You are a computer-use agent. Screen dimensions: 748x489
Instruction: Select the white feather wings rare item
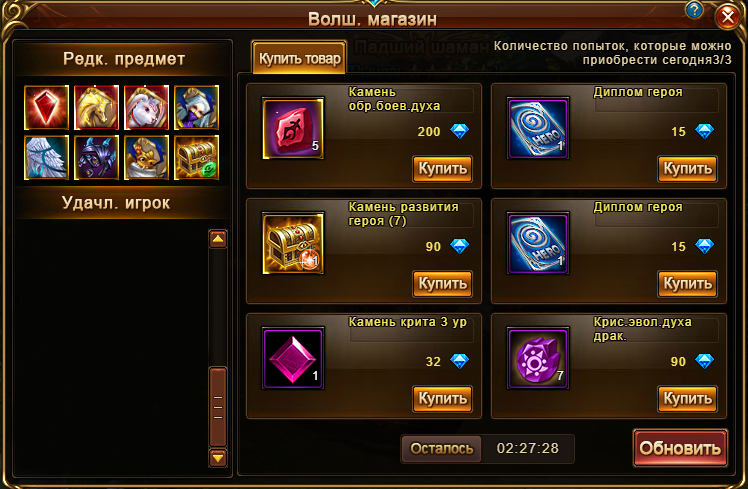point(46,157)
